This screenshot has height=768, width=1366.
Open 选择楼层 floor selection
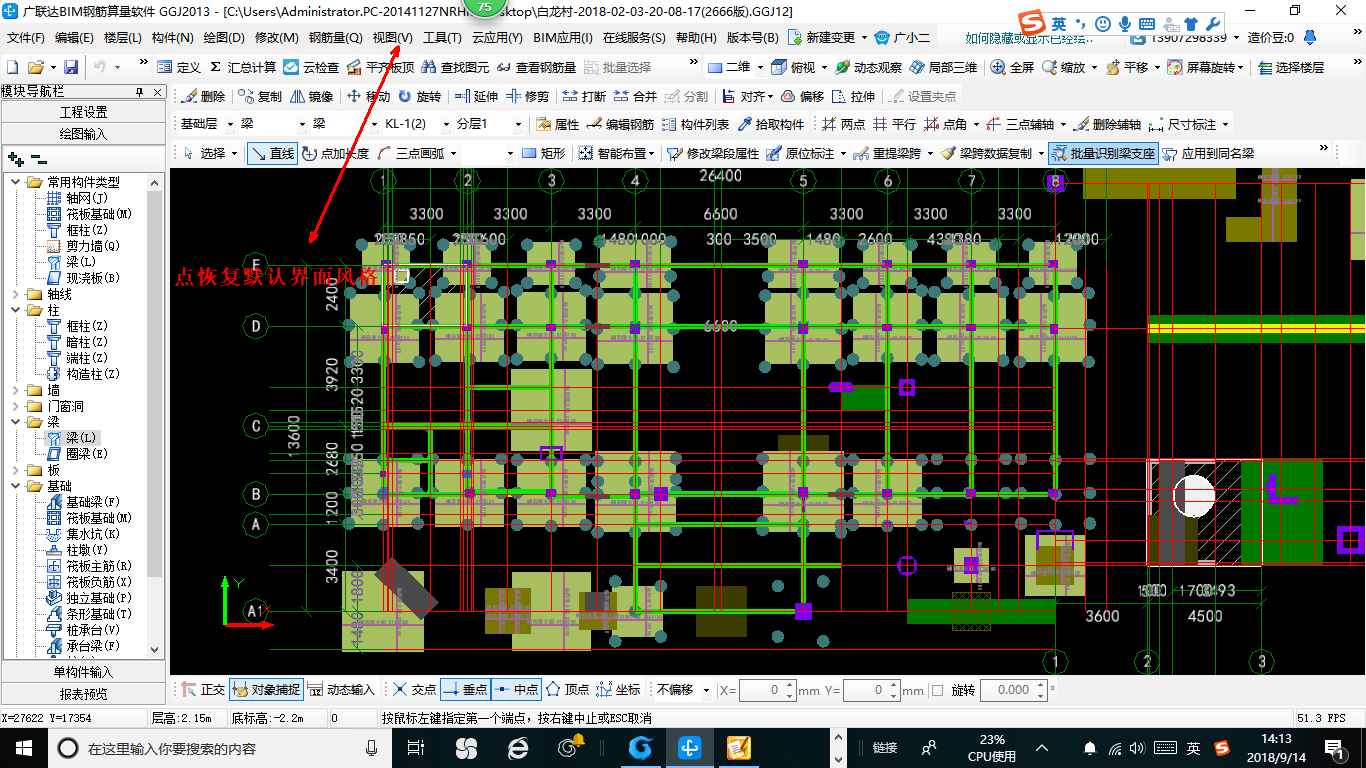pyautogui.click(x=1291, y=67)
